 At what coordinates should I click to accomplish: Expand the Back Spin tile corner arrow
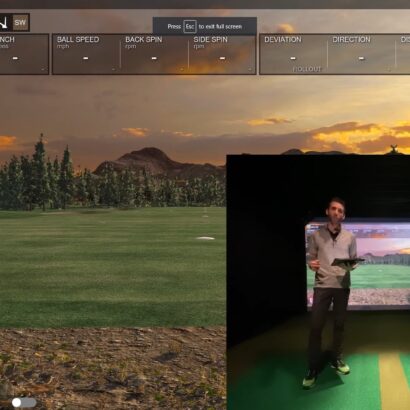[182, 69]
